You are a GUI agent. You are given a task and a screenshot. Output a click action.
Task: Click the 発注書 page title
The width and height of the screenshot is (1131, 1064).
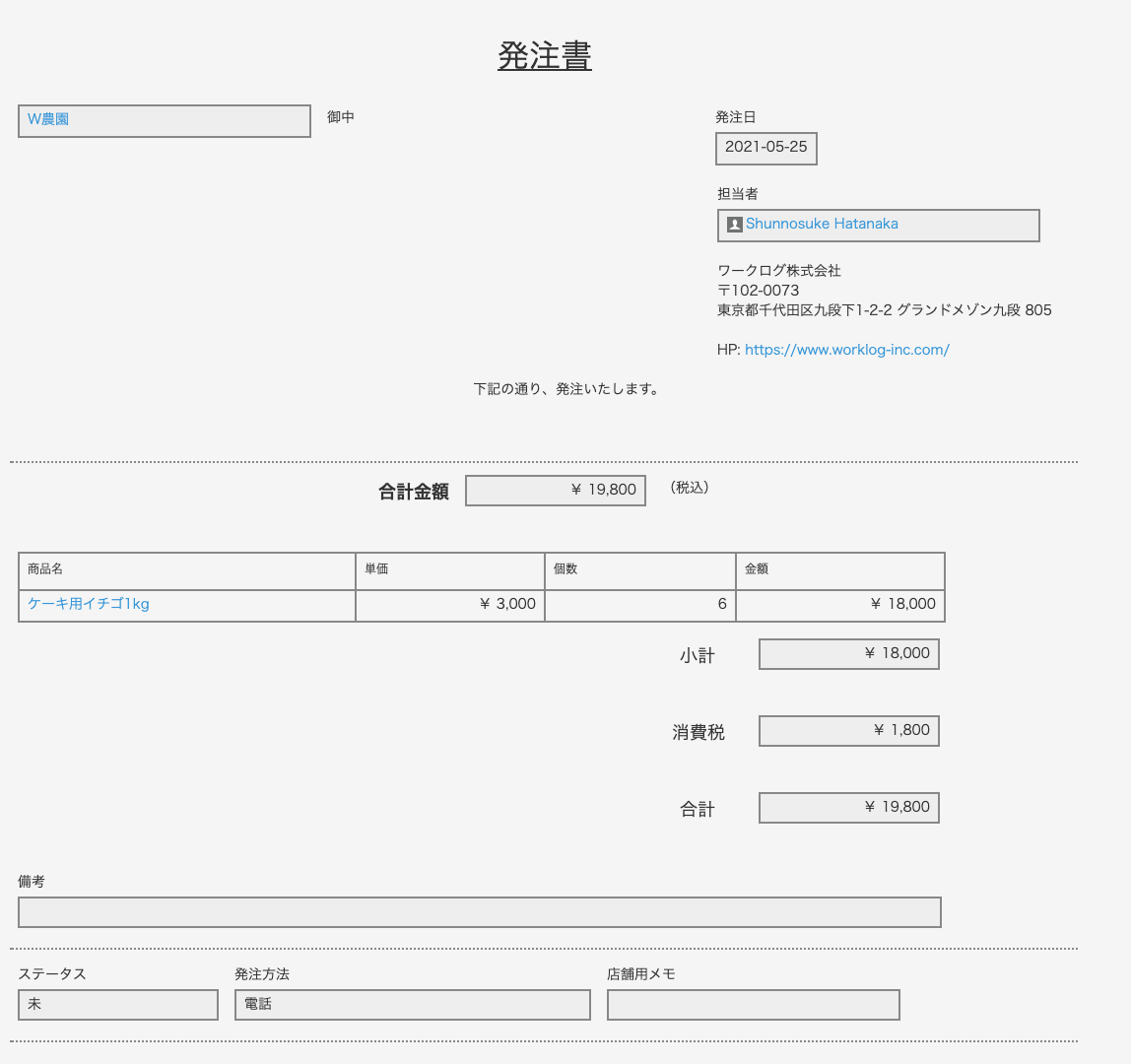(544, 56)
